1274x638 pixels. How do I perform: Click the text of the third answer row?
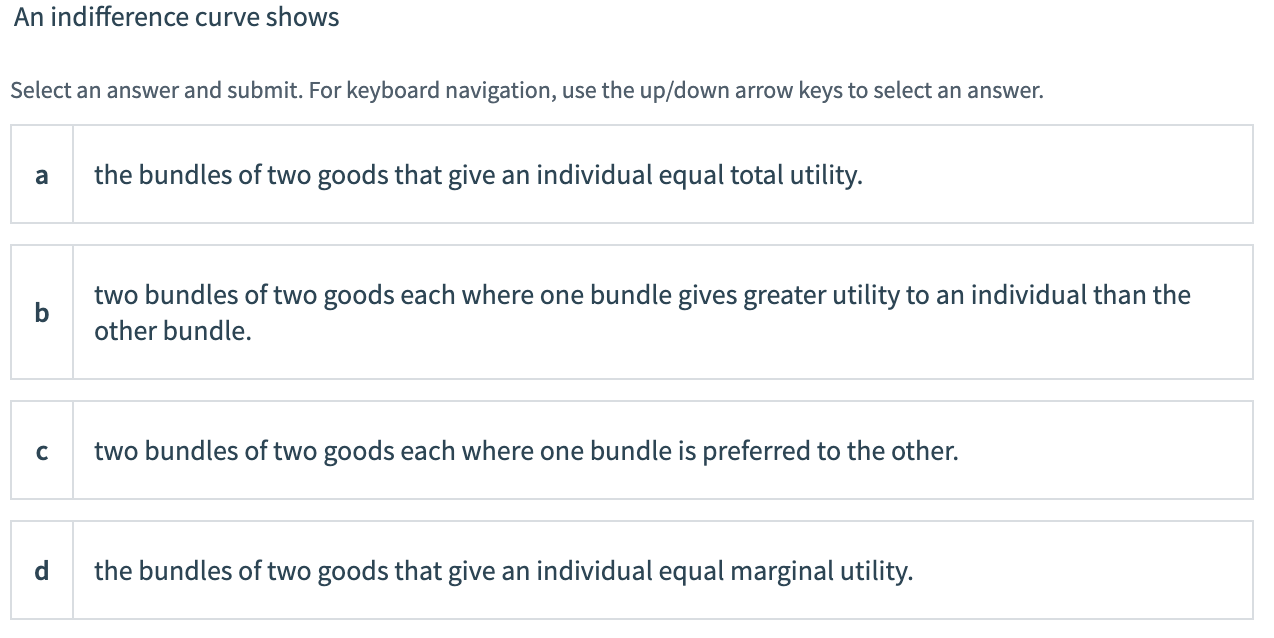tap(524, 450)
